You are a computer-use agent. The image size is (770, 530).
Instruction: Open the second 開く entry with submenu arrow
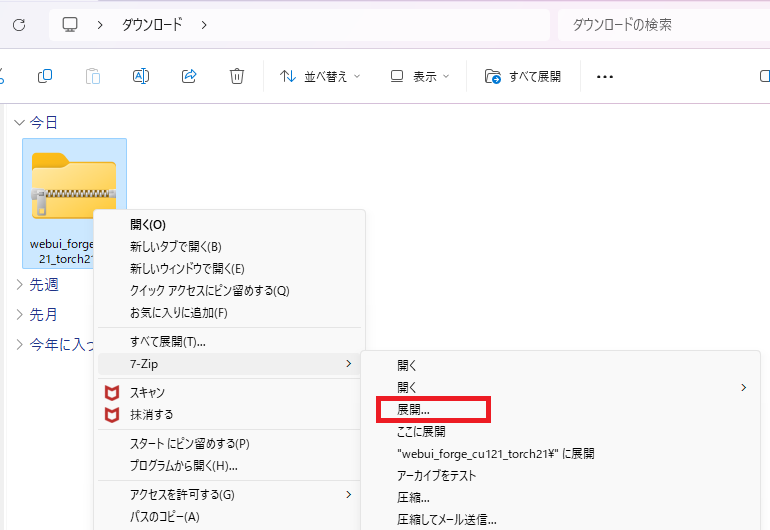560,388
